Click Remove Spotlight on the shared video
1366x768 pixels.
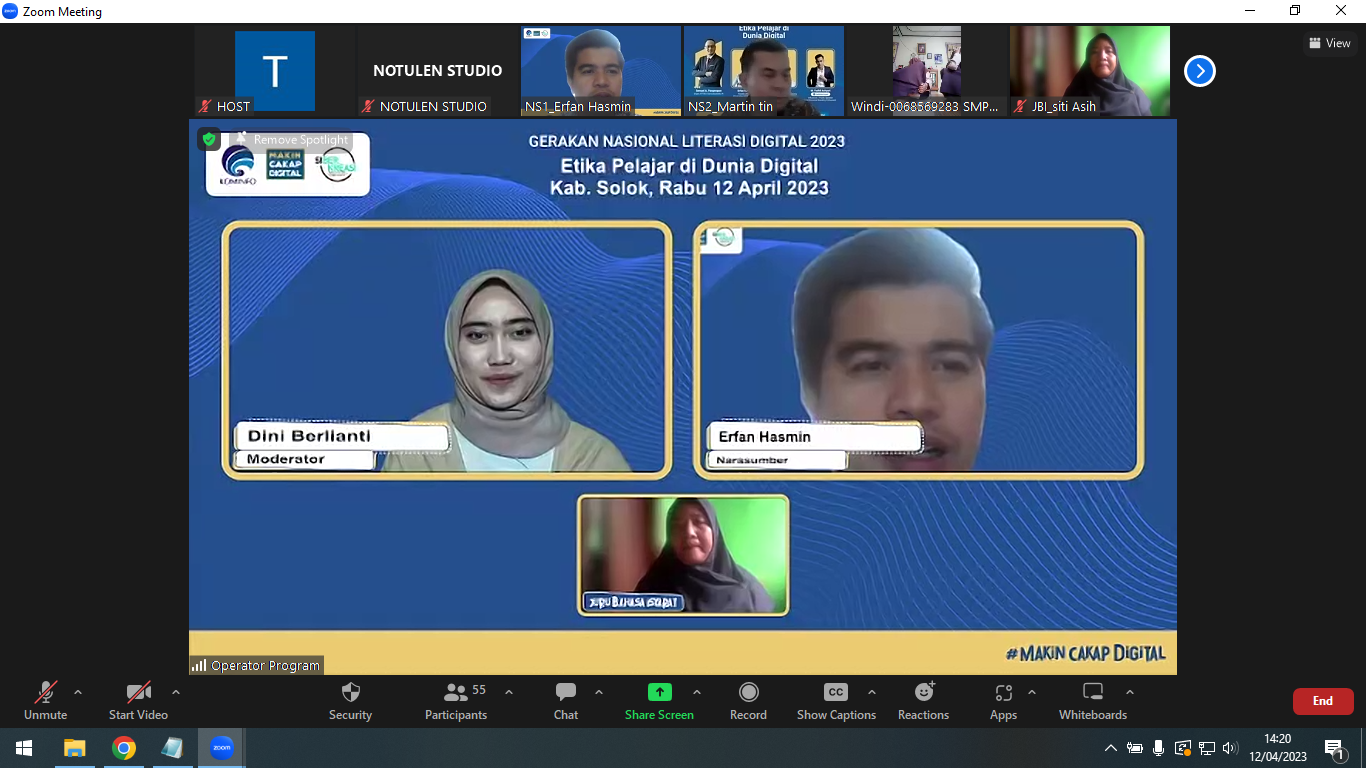tap(292, 140)
